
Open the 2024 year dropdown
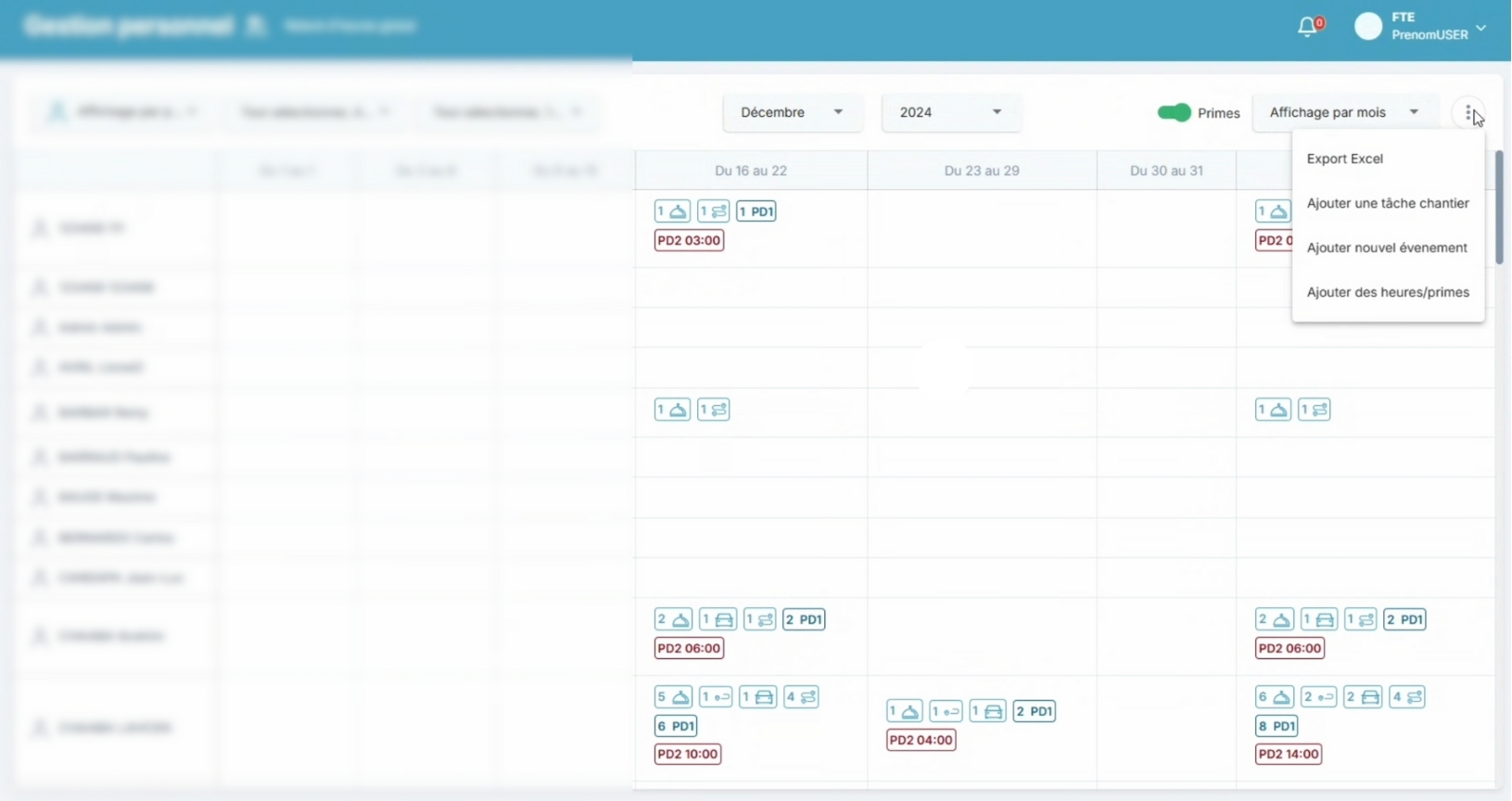[x=950, y=112]
